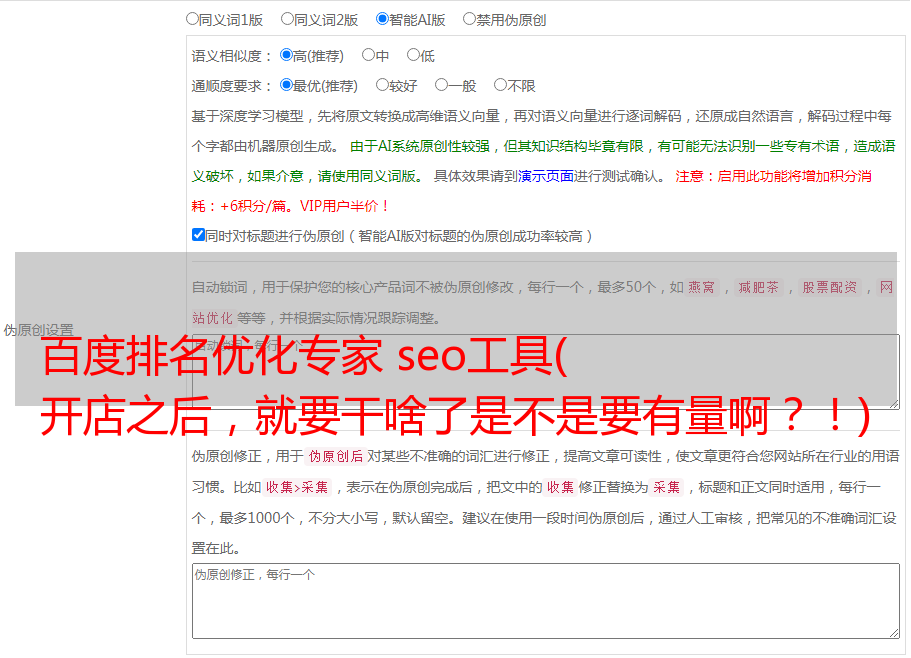
Task: Set 通顺度要求 to 一般
Action: click(x=442, y=85)
